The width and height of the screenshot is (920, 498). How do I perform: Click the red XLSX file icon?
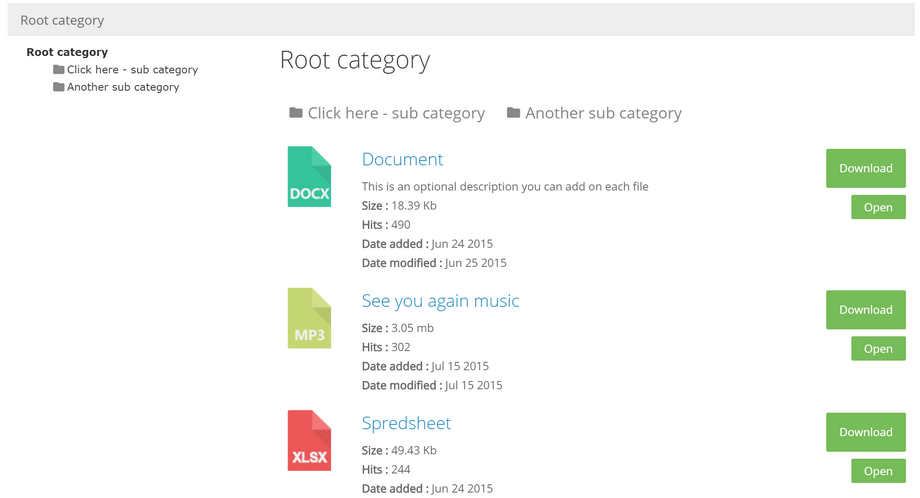point(309,441)
